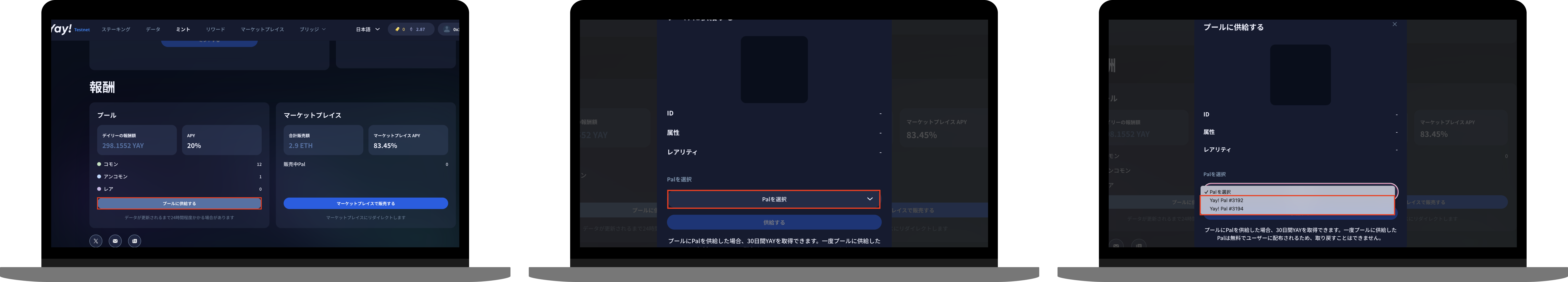
Task: Click the ETH balance 2.87
Action: 417,29
